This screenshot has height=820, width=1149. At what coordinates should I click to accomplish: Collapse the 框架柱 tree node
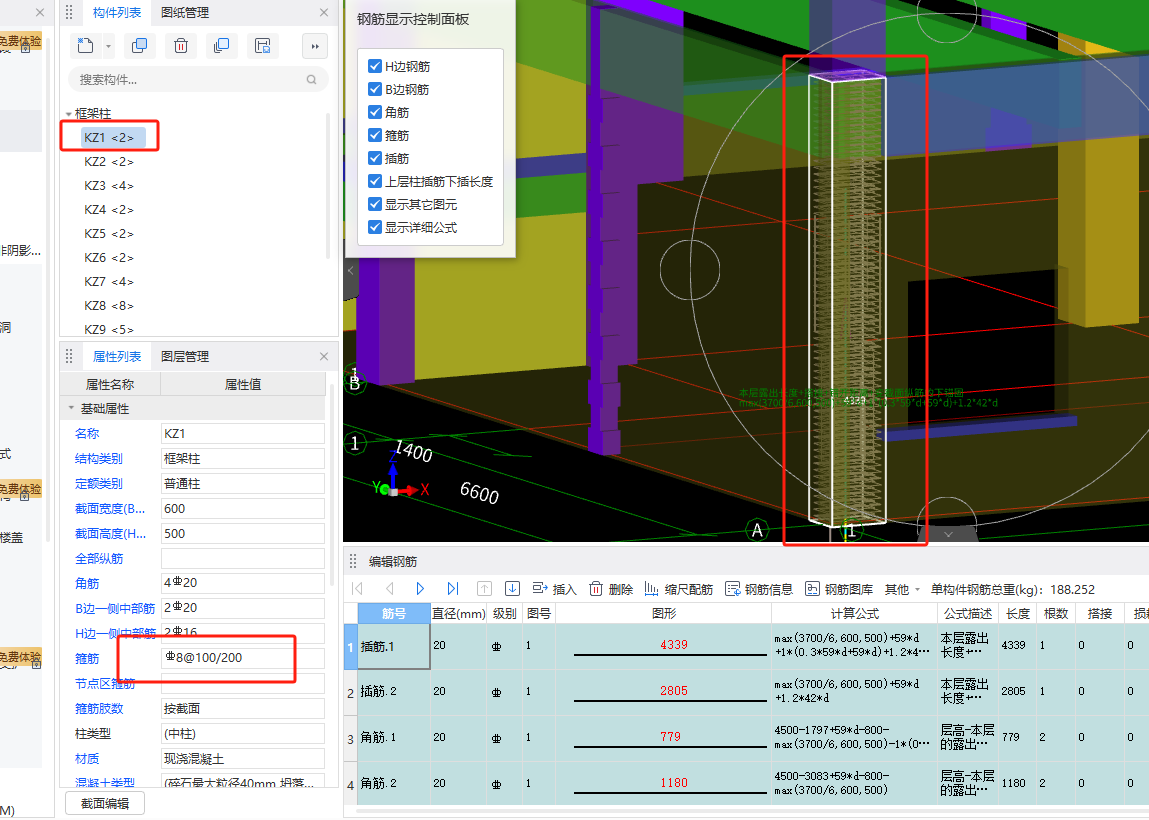point(69,114)
